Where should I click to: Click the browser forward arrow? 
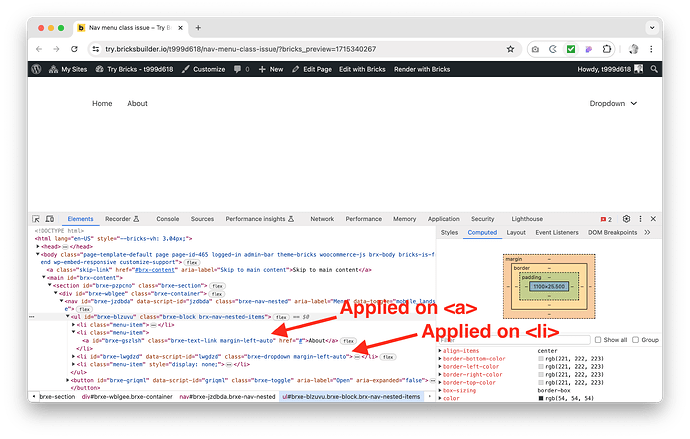click(x=56, y=49)
